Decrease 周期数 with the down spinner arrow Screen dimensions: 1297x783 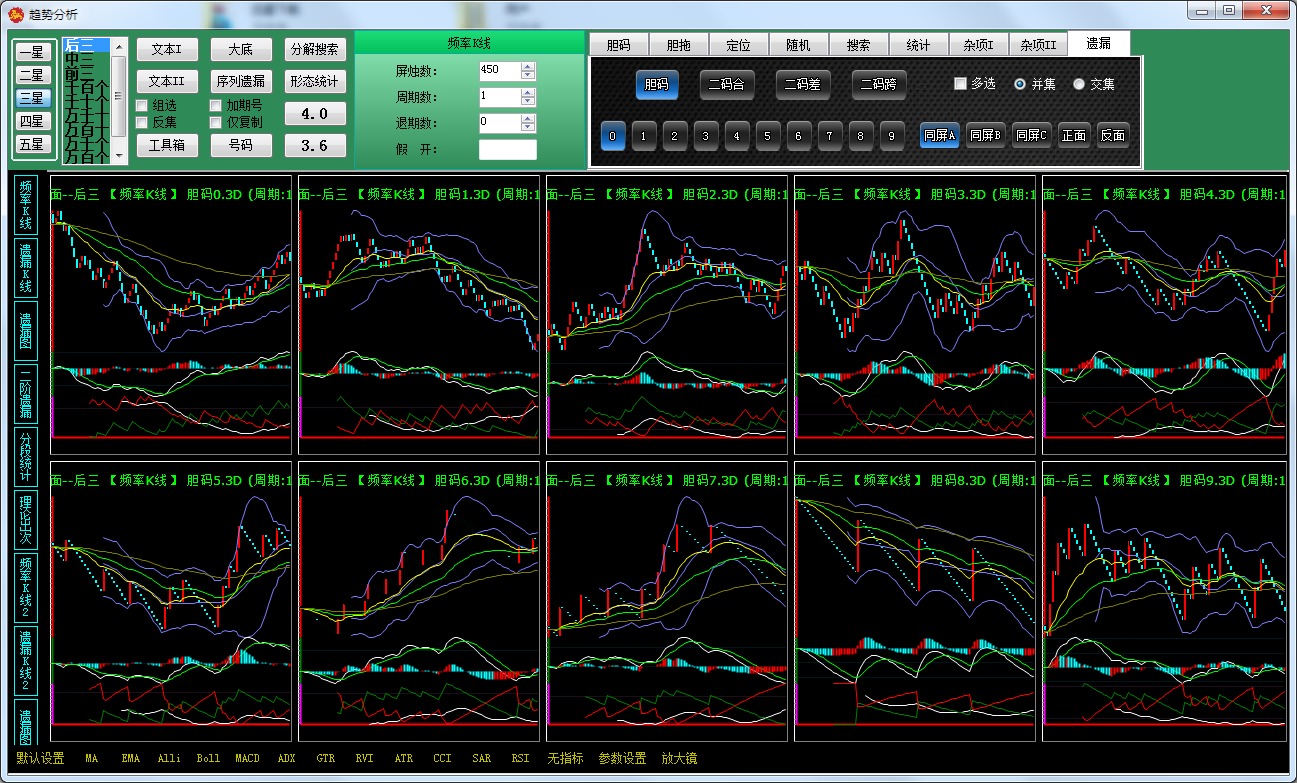(x=528, y=102)
